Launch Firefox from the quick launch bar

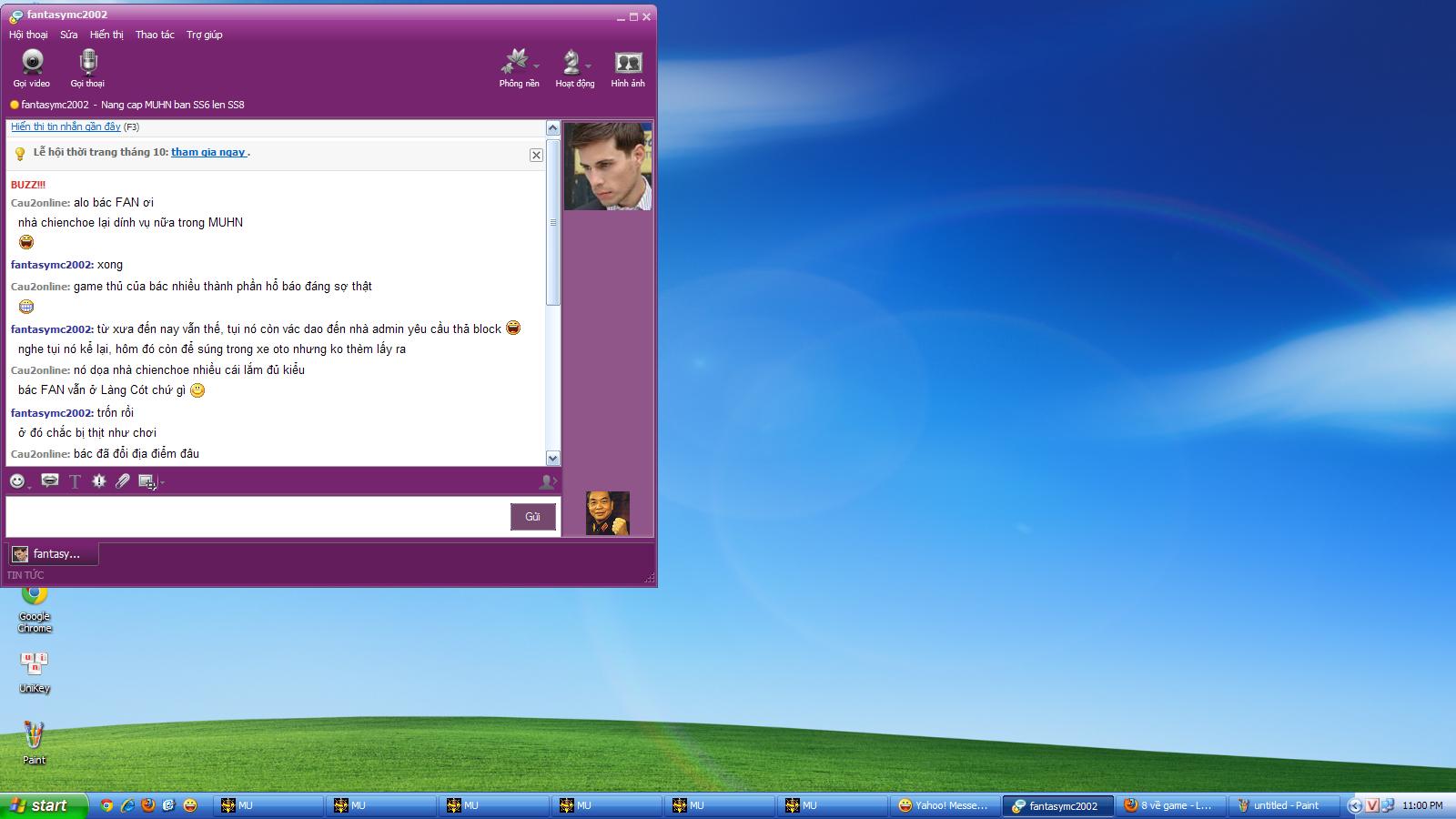(147, 805)
